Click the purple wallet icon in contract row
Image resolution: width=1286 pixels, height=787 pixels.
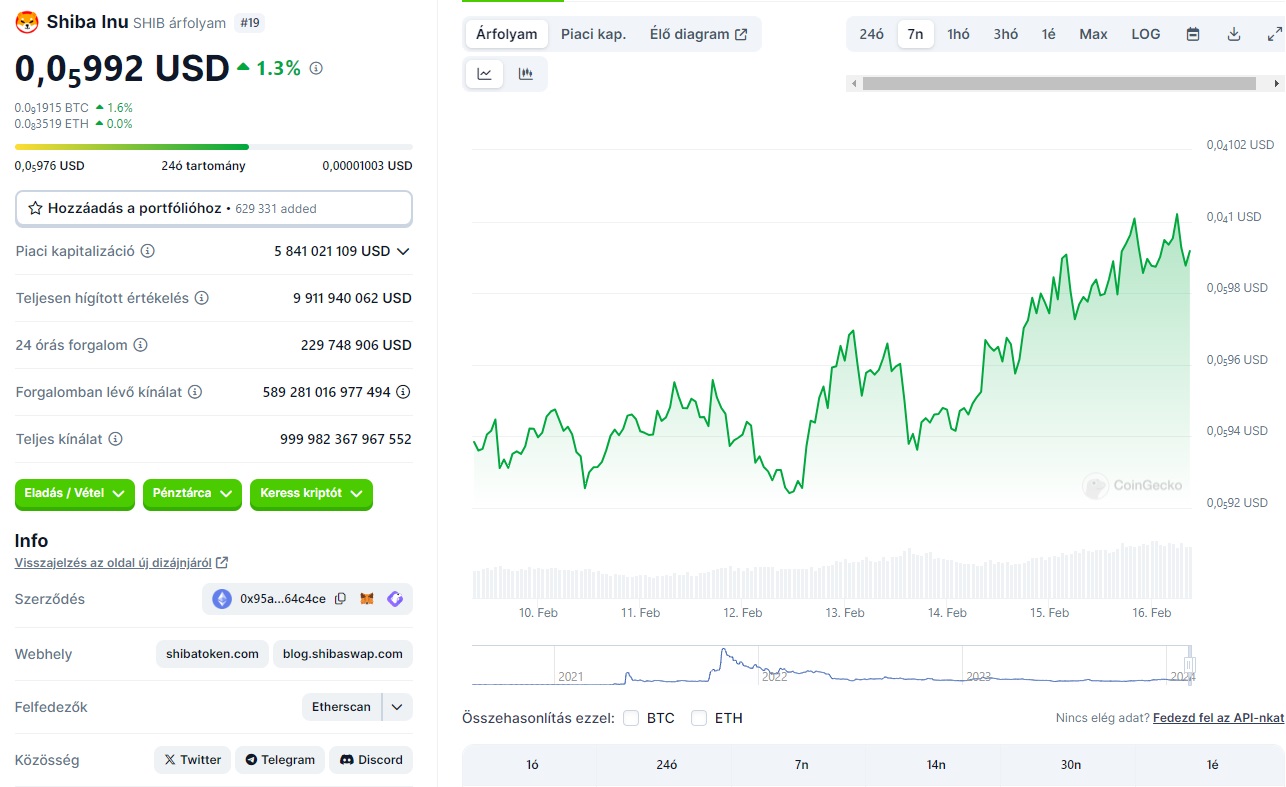coord(395,599)
